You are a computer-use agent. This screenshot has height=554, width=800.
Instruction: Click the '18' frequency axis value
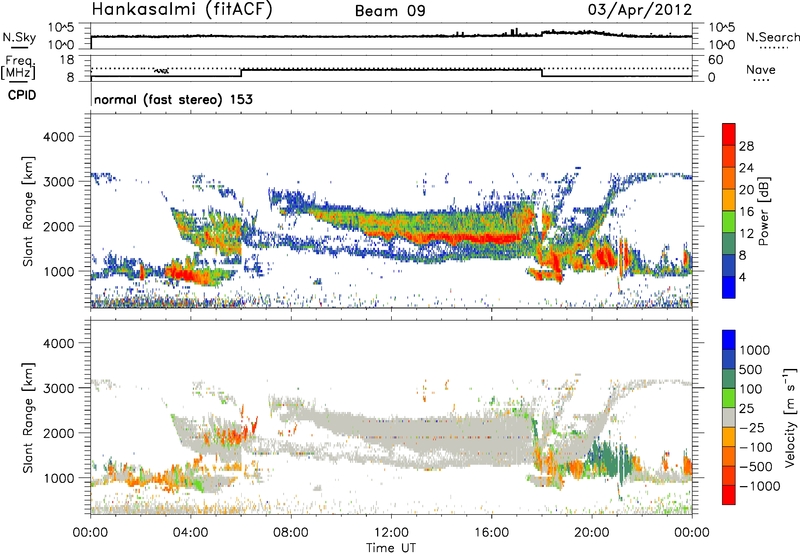click(x=67, y=60)
